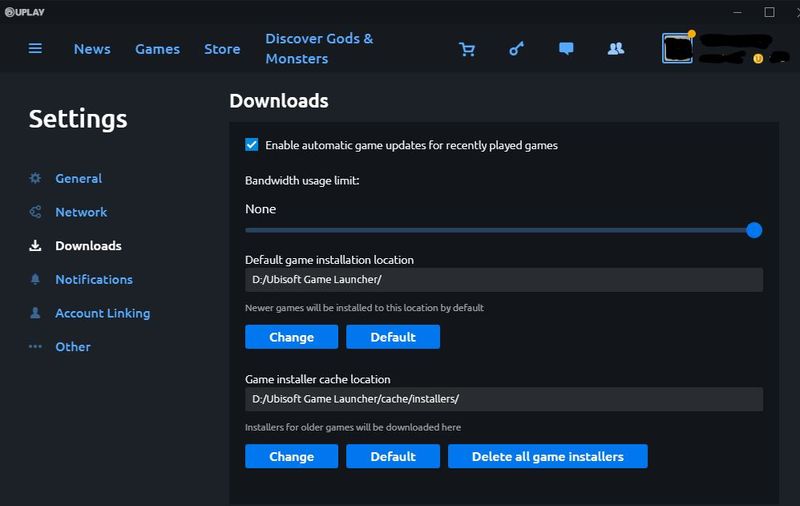
Task: Click the key activation icon
Action: pos(516,49)
